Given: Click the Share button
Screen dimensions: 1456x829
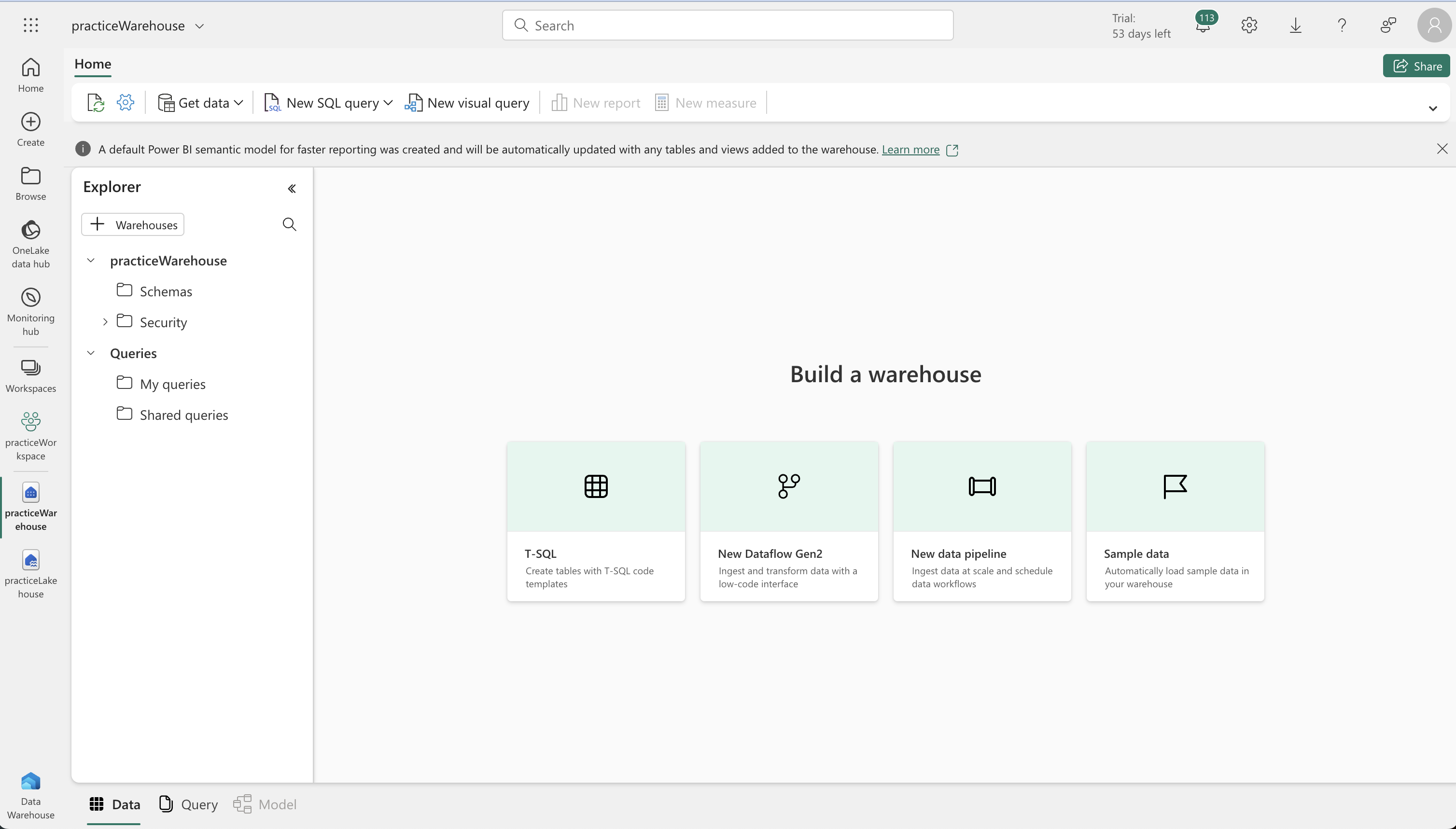Looking at the screenshot, I should click(x=1416, y=66).
